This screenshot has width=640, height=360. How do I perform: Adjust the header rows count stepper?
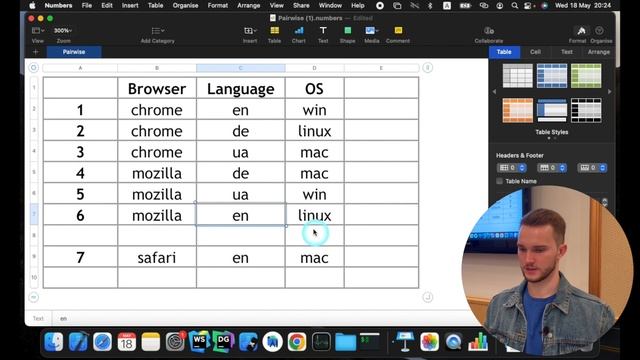click(x=562, y=168)
